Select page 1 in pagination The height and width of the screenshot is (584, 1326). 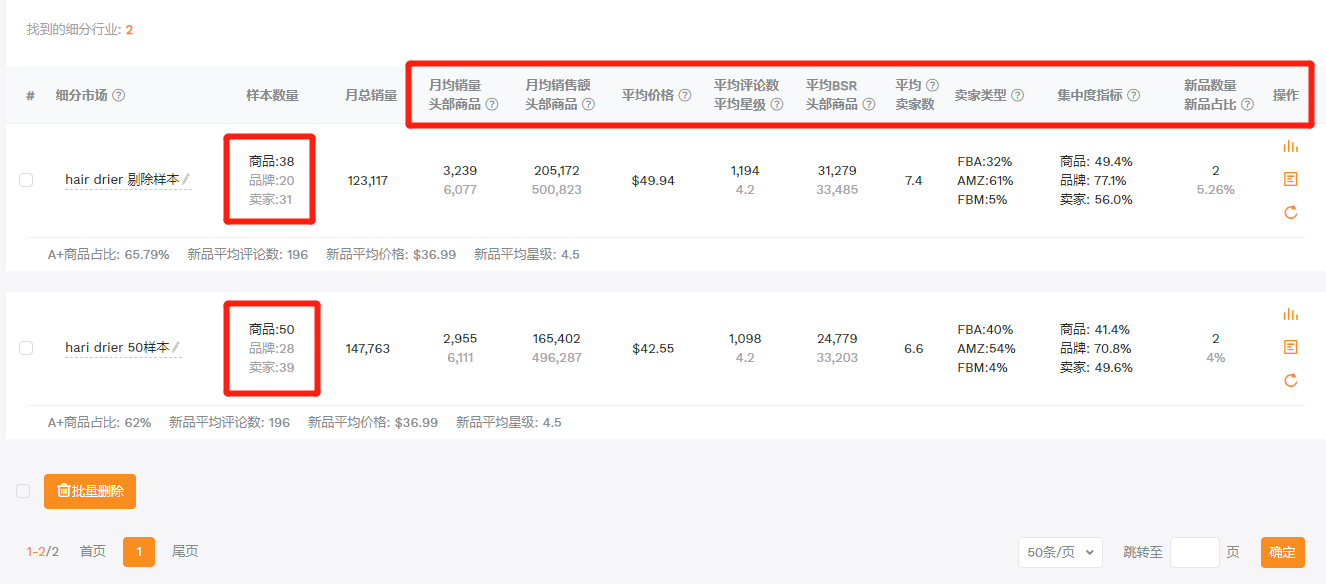click(139, 552)
